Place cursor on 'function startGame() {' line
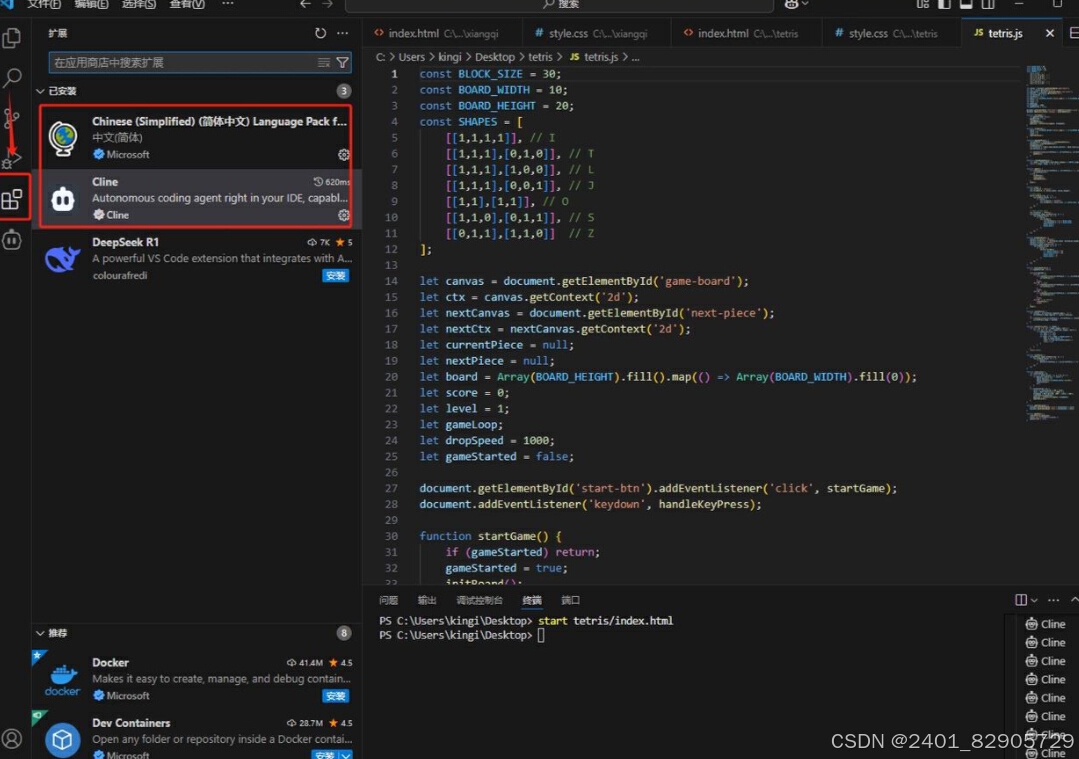This screenshot has width=1079, height=759. (490, 536)
